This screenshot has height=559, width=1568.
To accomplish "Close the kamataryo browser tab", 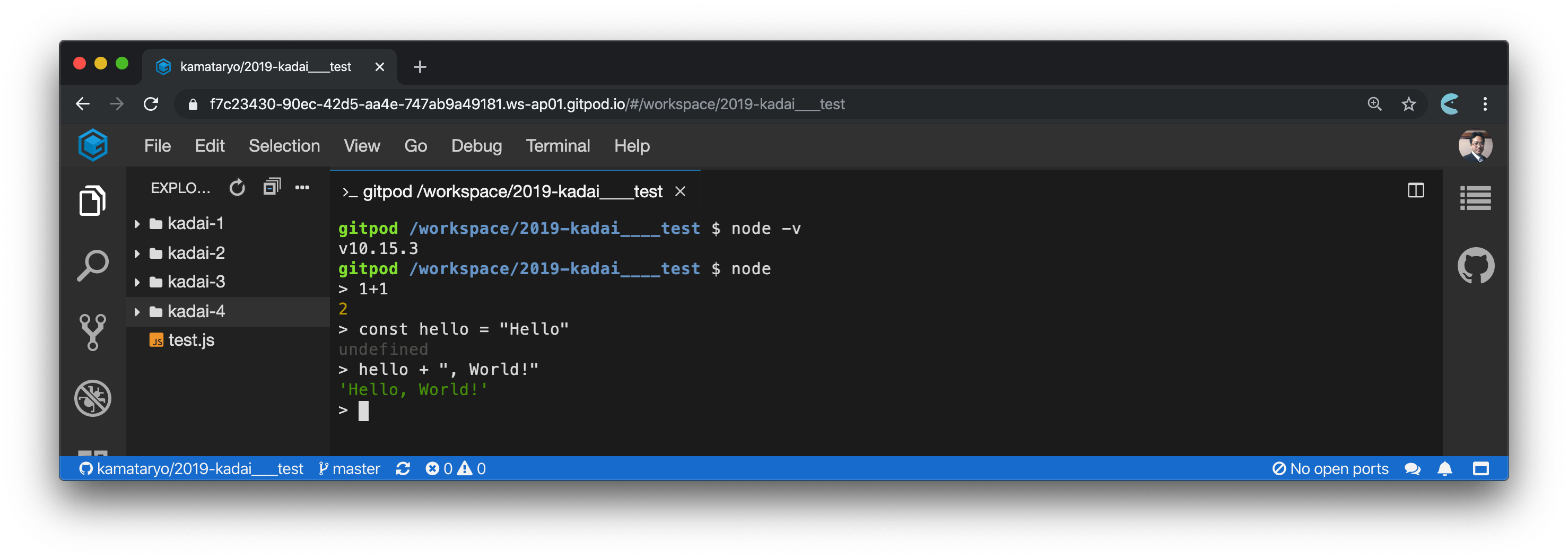I will tap(380, 67).
